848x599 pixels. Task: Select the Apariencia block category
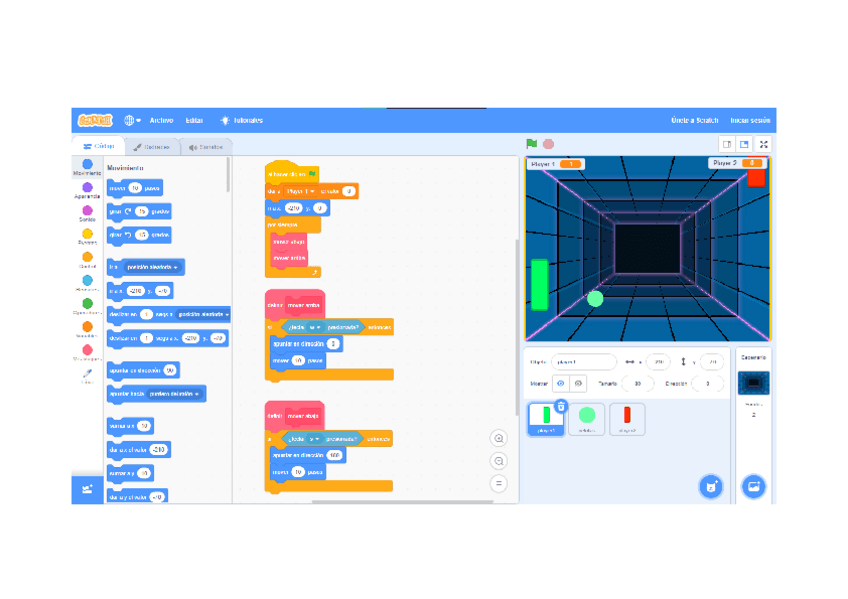pos(87,190)
